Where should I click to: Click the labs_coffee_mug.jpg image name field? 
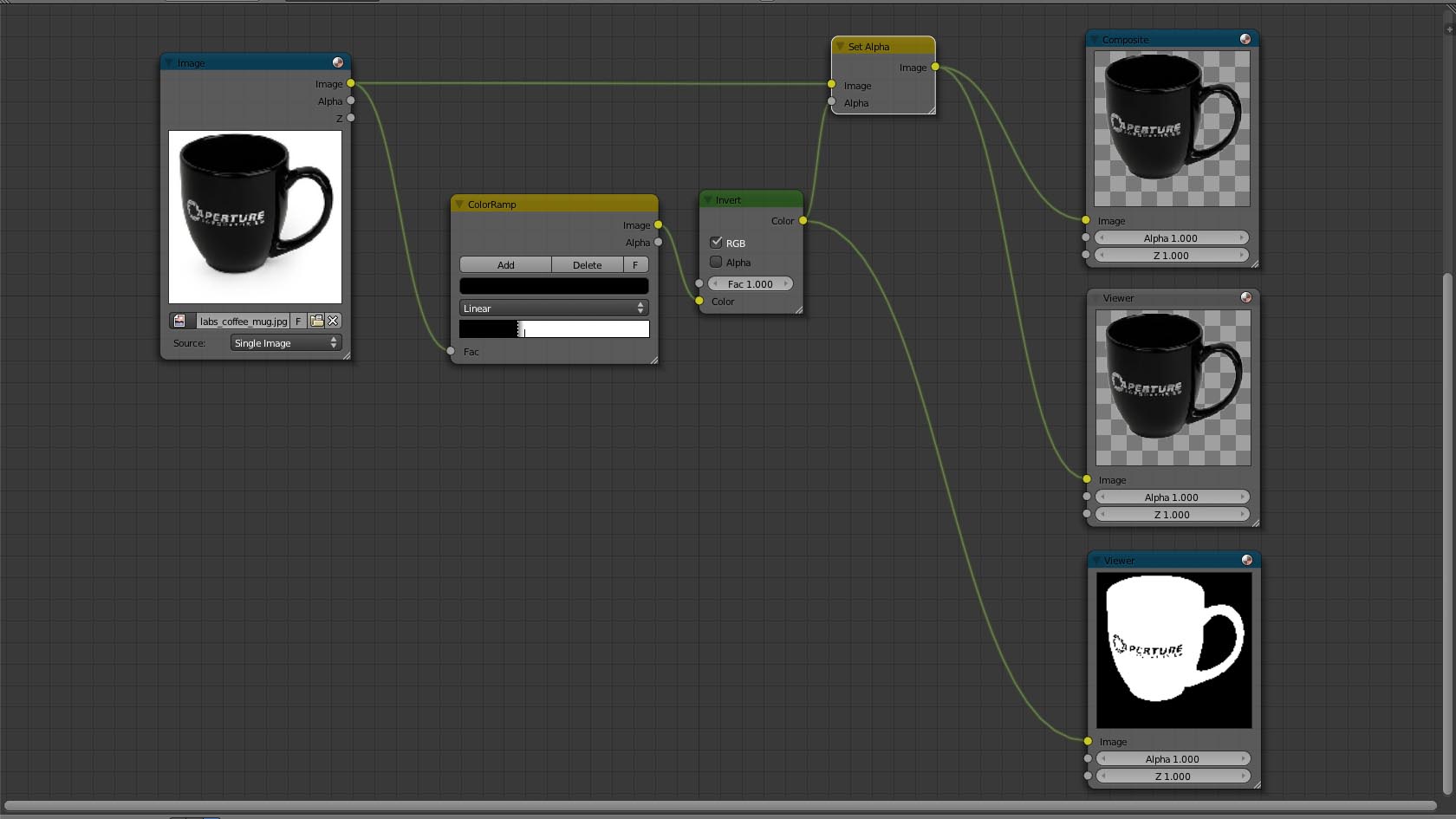tap(243, 321)
